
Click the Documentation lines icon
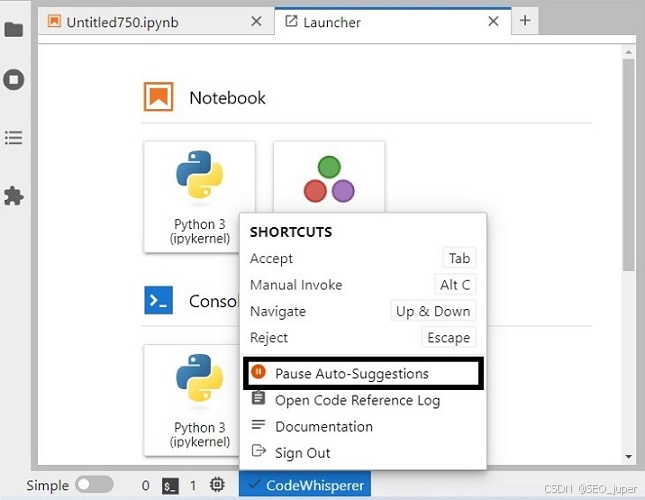pos(258,425)
